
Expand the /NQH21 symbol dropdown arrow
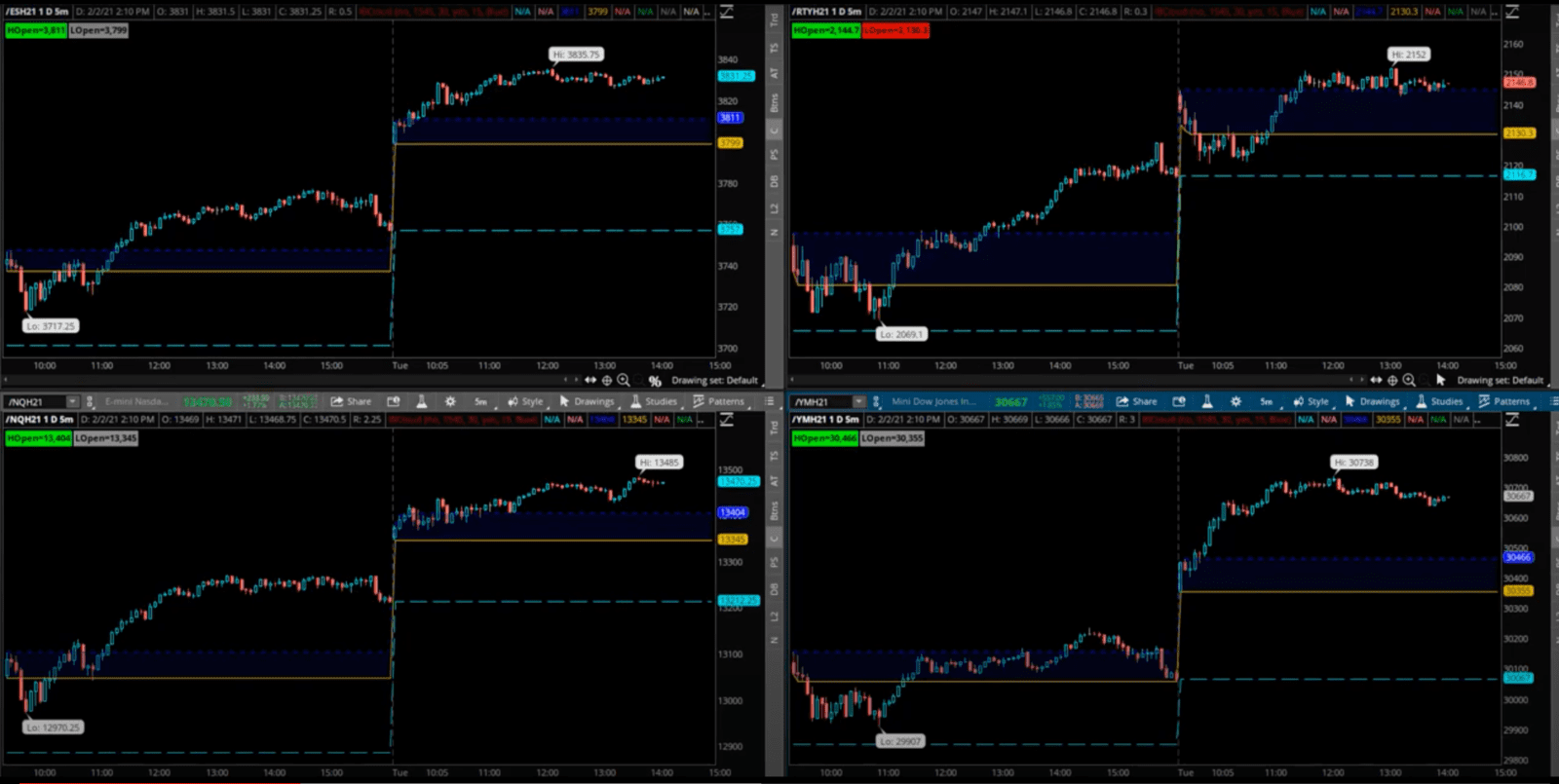[72, 401]
